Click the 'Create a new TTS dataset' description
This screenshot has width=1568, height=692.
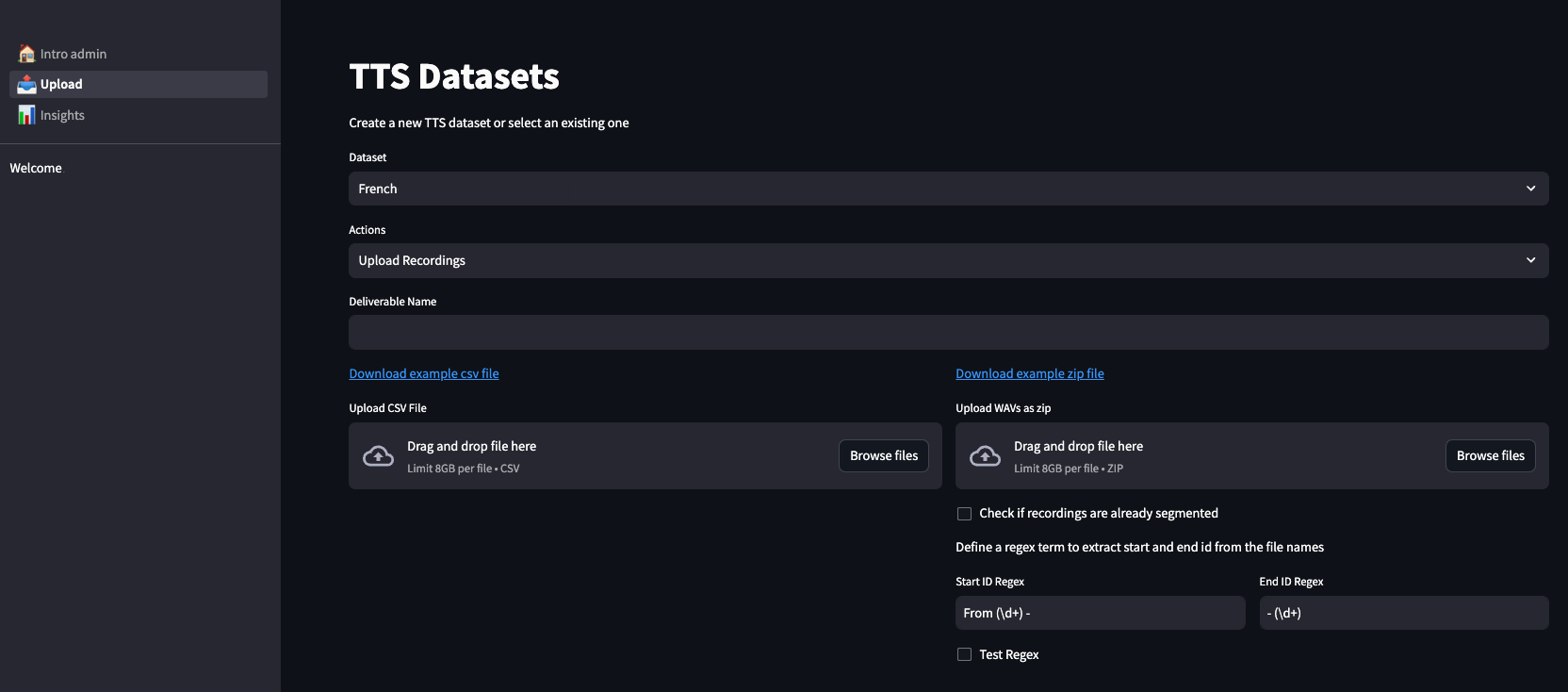click(489, 123)
